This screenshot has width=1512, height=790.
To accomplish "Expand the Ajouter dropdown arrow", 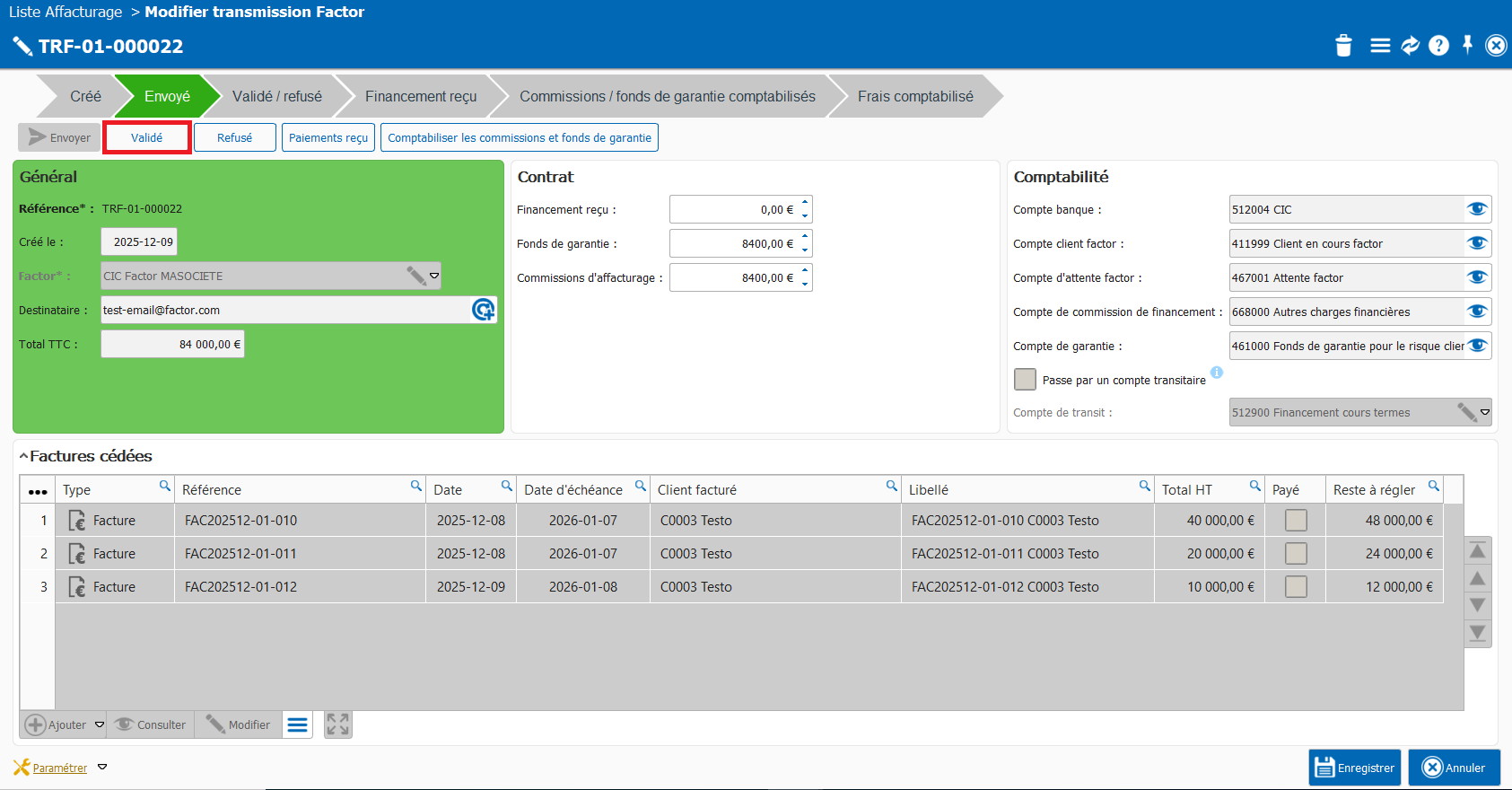I will coord(100,724).
